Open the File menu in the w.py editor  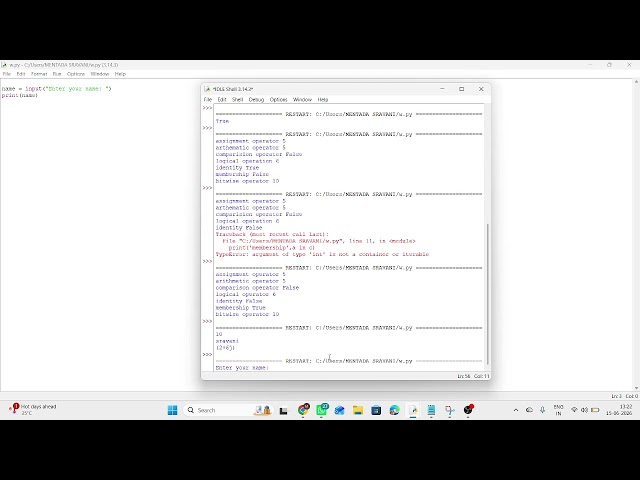click(x=7, y=74)
